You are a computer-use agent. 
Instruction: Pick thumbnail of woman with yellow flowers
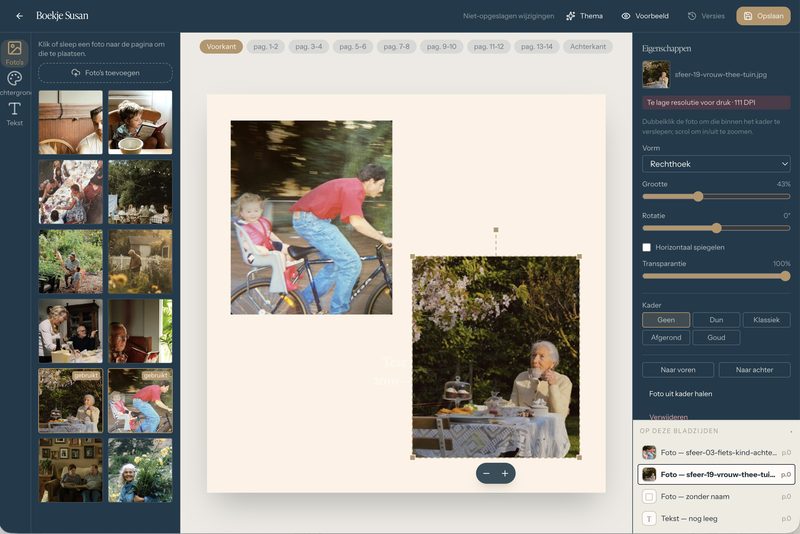140,470
